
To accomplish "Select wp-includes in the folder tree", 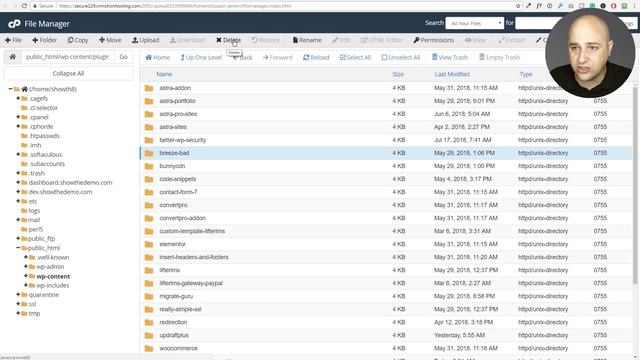I will coord(53,285).
